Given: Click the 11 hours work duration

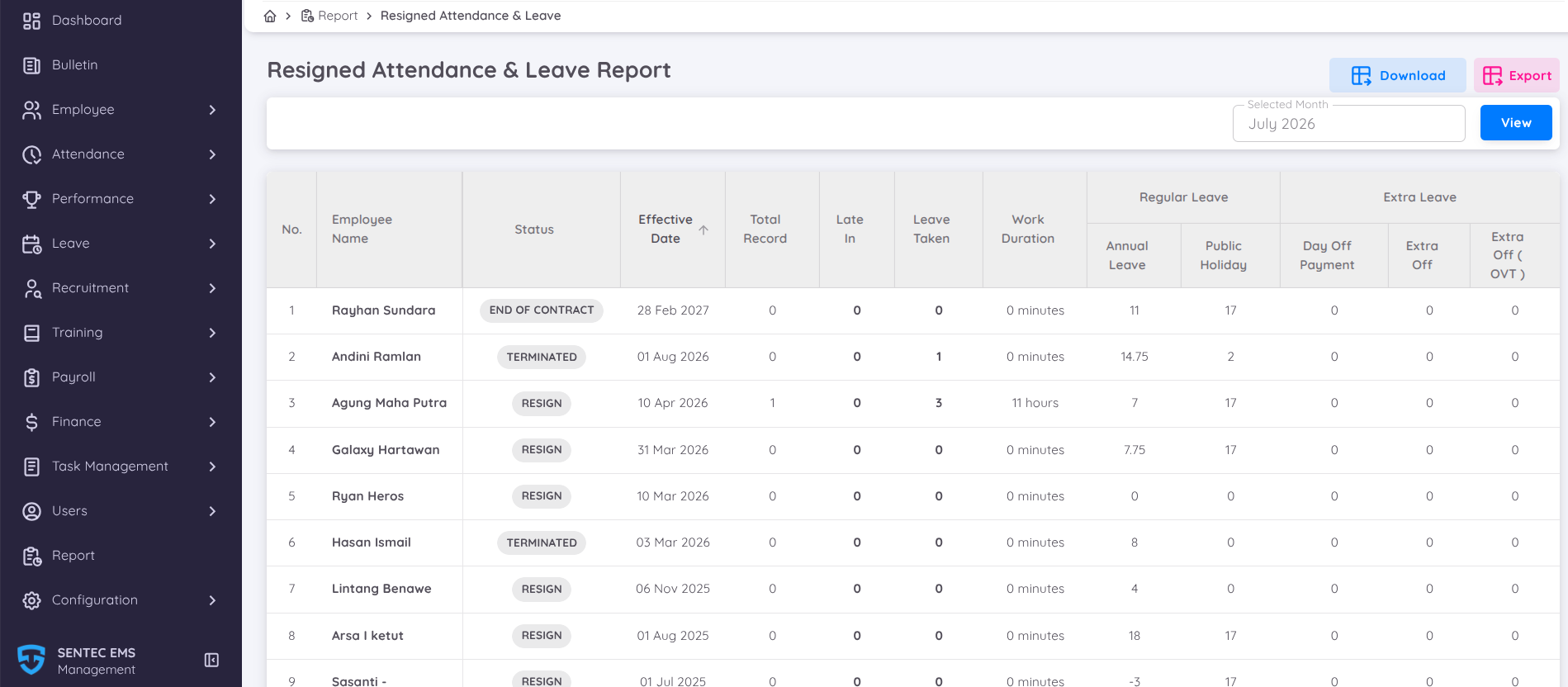Looking at the screenshot, I should (x=1035, y=403).
